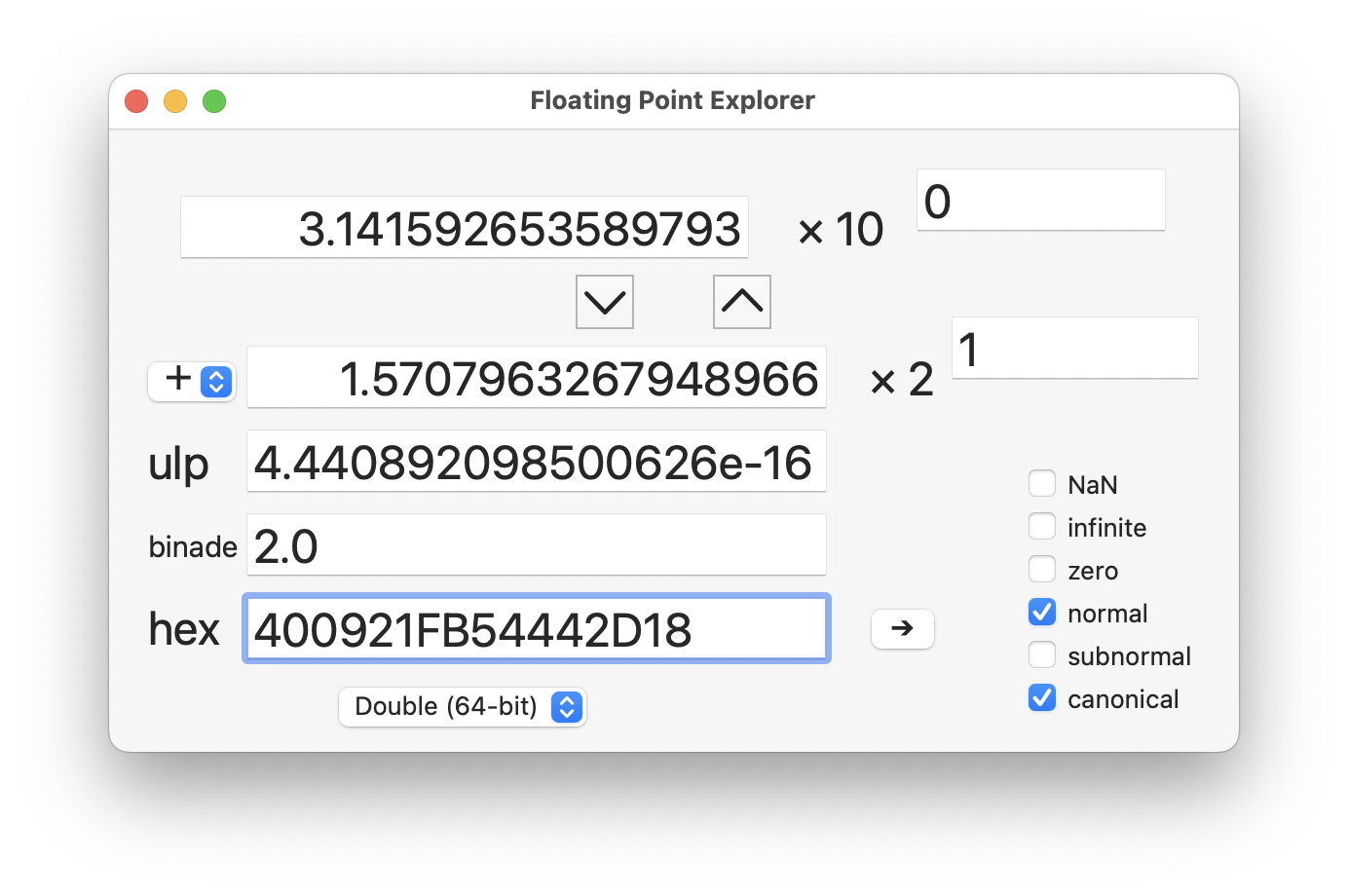Open the Double (64-bit) format dropdown

[462, 707]
